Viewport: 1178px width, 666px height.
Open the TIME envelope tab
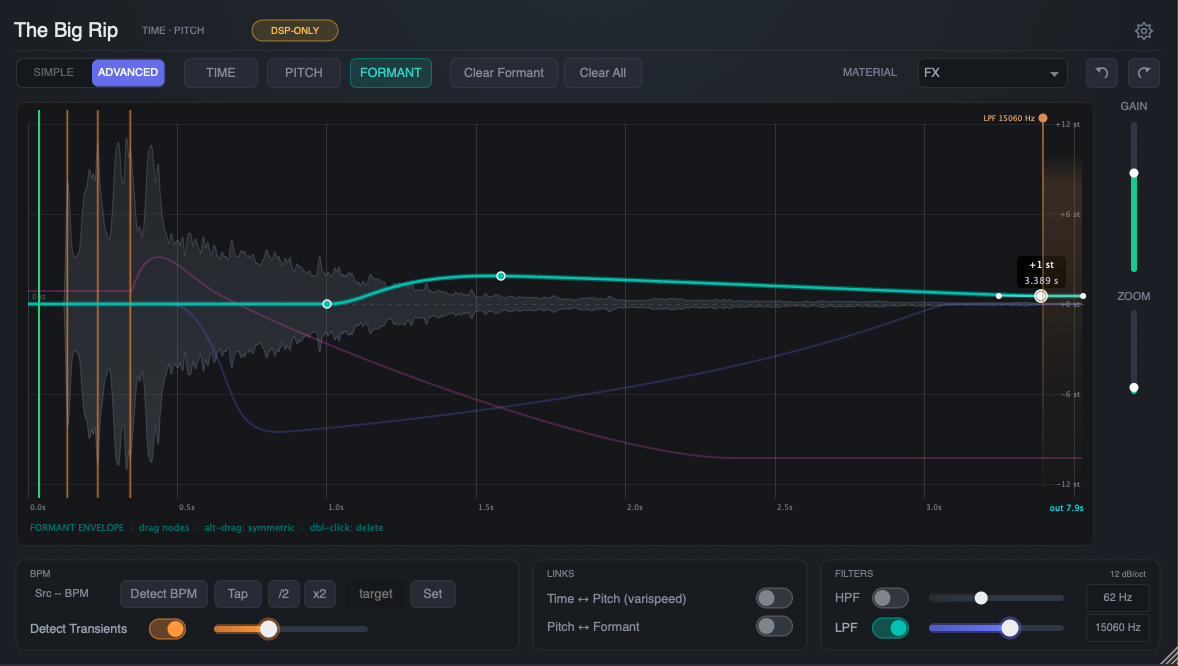click(x=221, y=73)
